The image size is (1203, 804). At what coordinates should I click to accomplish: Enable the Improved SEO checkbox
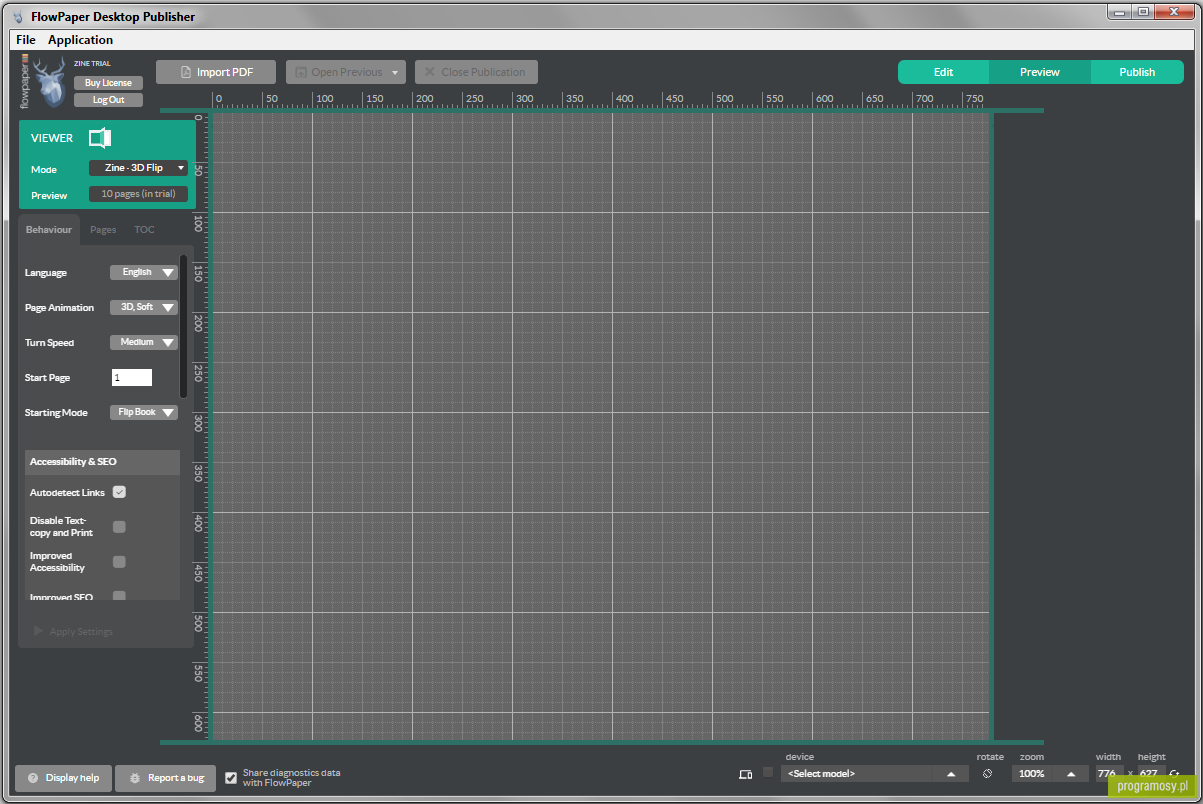pos(119,596)
